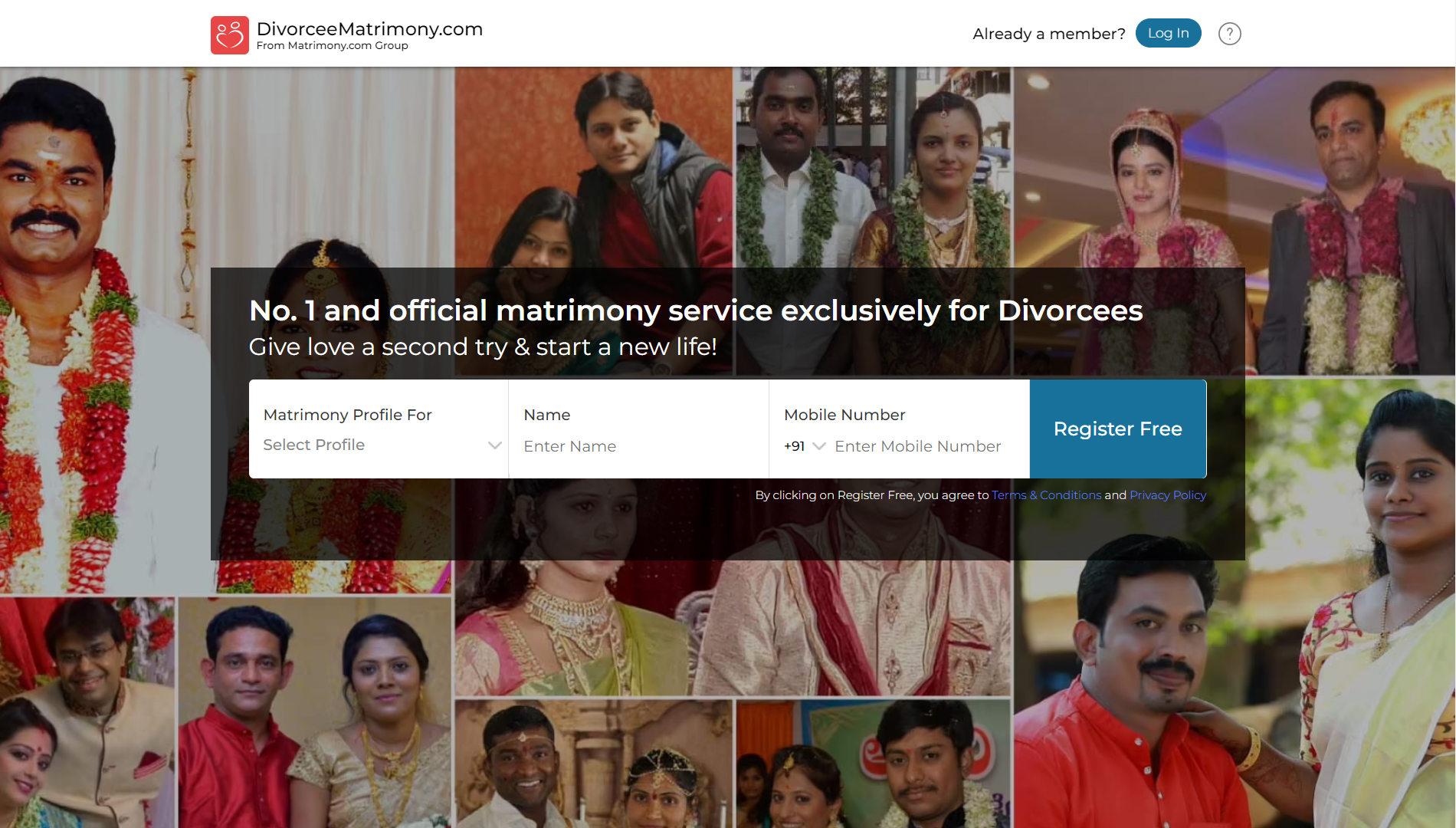Image resolution: width=1456 pixels, height=828 pixels.
Task: Focus the Enter Mobile Number field
Action: [918, 446]
